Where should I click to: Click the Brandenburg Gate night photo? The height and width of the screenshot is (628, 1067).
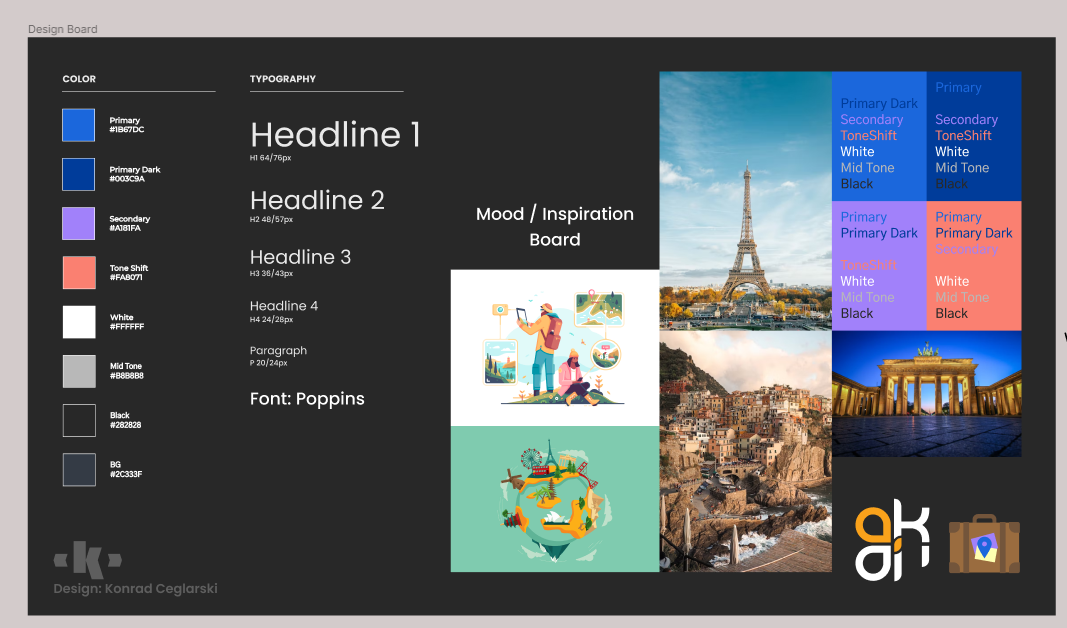[x=926, y=393]
